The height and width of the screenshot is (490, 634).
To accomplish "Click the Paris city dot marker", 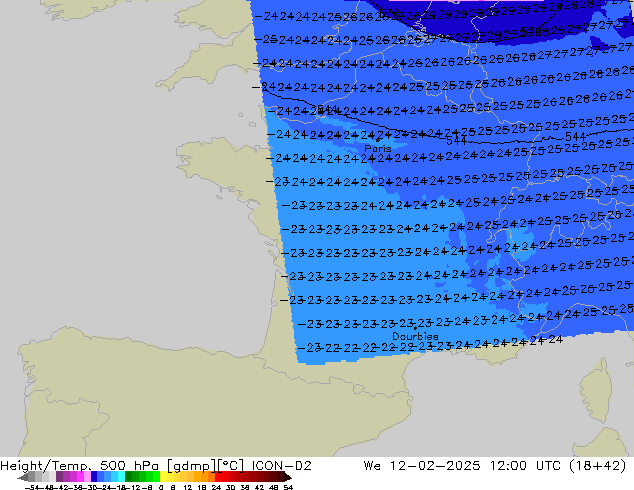I will pyautogui.click(x=378, y=140).
